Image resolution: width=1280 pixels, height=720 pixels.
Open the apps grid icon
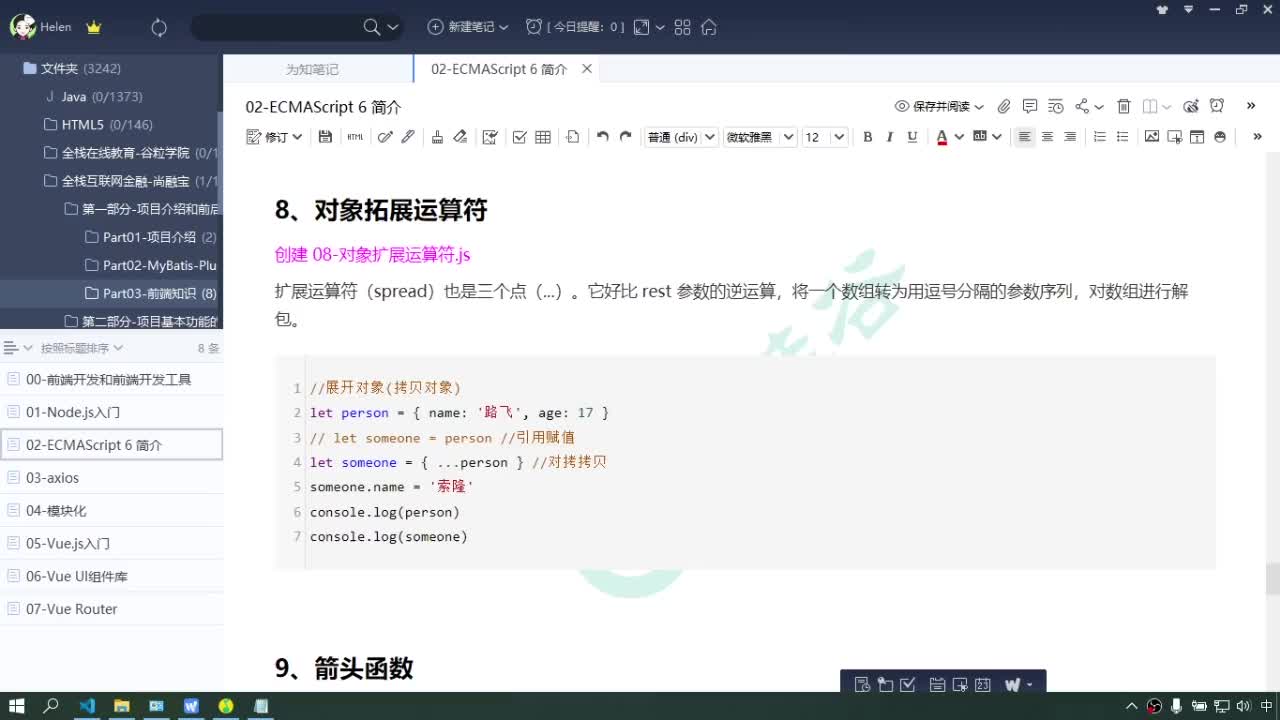click(683, 27)
